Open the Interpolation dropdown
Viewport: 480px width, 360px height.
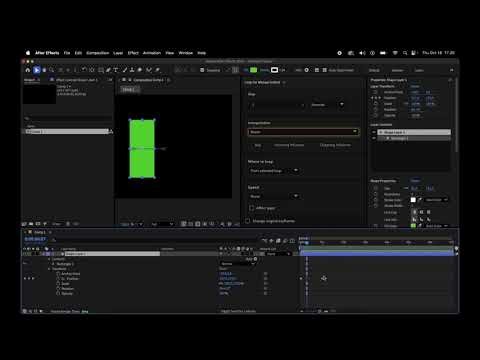[303, 132]
